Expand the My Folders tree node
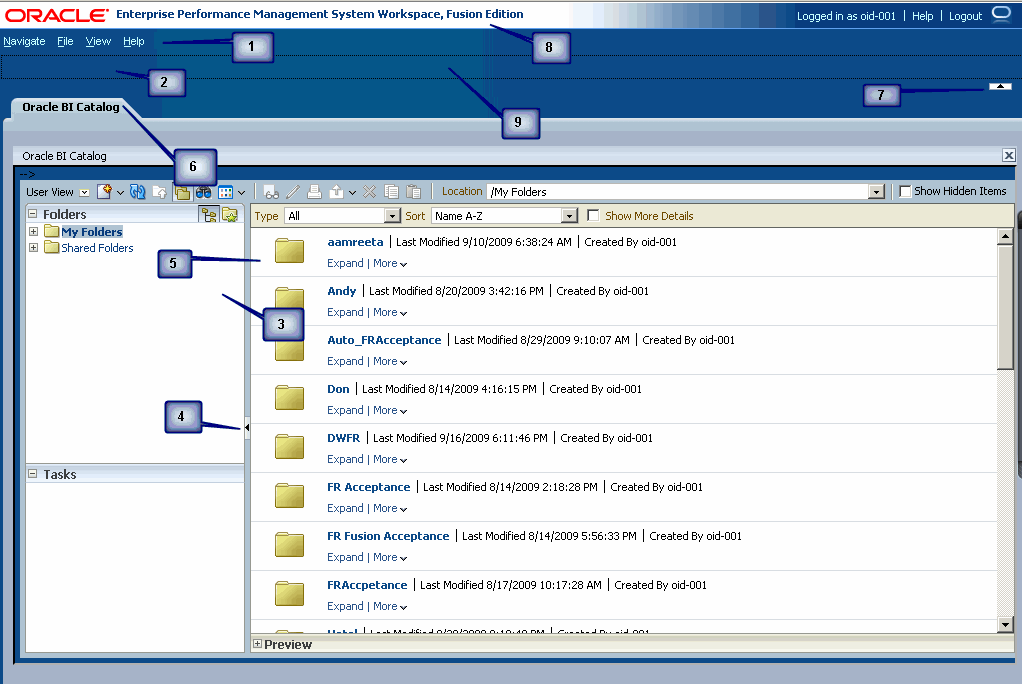The height and width of the screenshot is (684, 1022). (33, 231)
